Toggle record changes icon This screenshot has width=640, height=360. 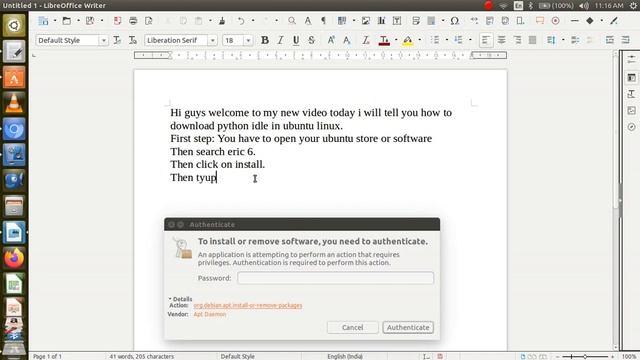(x=556, y=21)
